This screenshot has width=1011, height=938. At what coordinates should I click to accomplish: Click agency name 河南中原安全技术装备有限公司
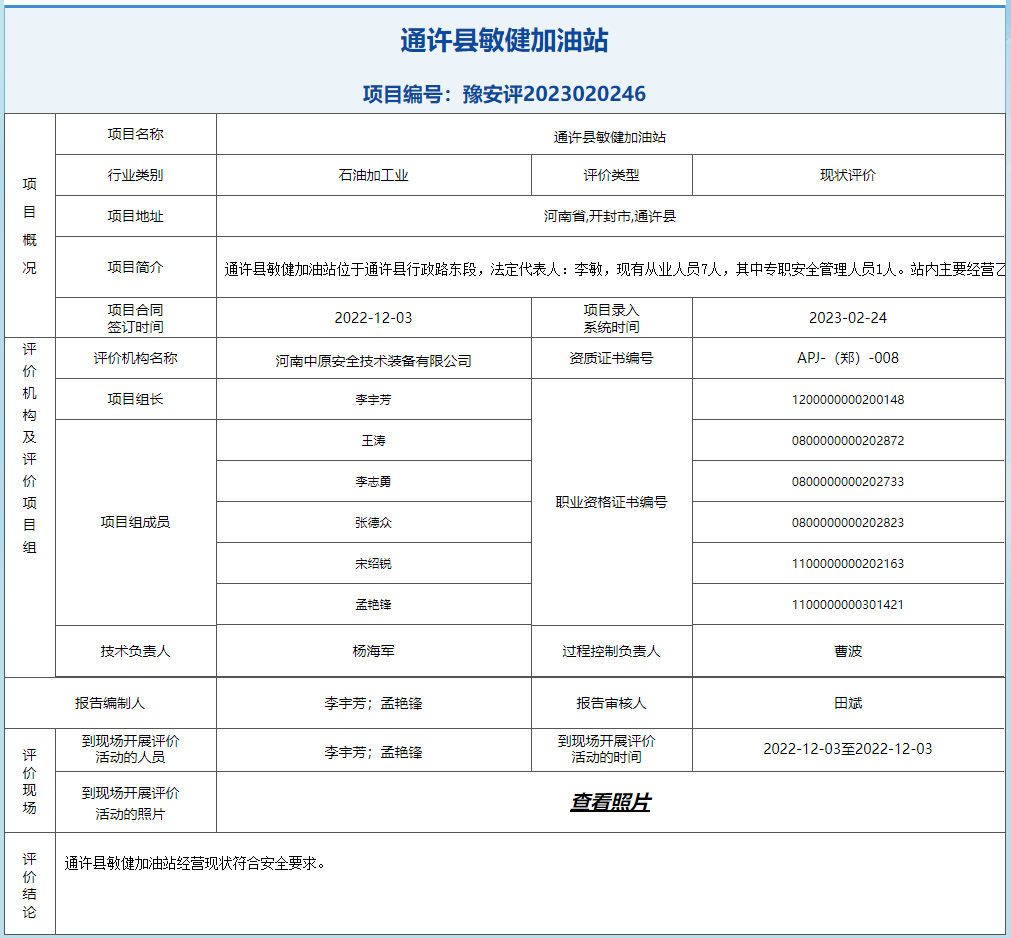click(x=373, y=361)
